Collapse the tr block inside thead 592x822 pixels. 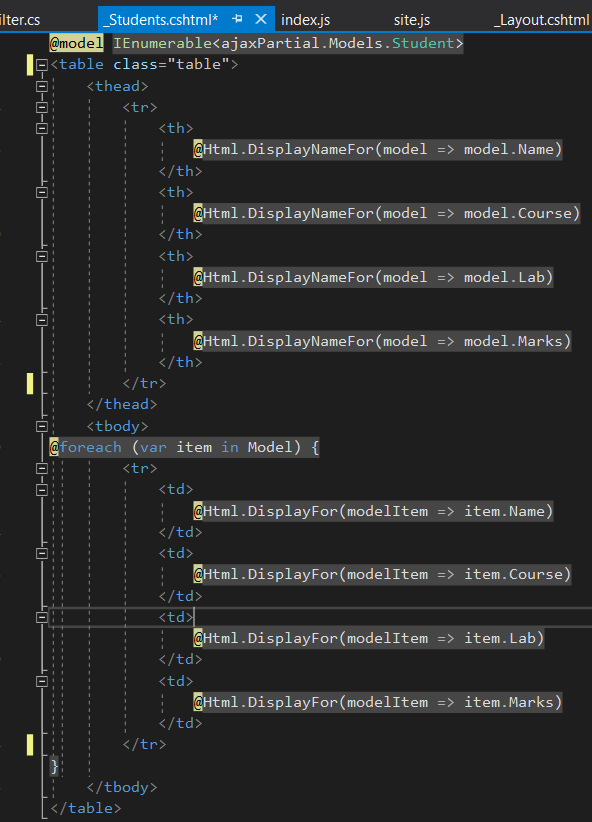pos(42,107)
